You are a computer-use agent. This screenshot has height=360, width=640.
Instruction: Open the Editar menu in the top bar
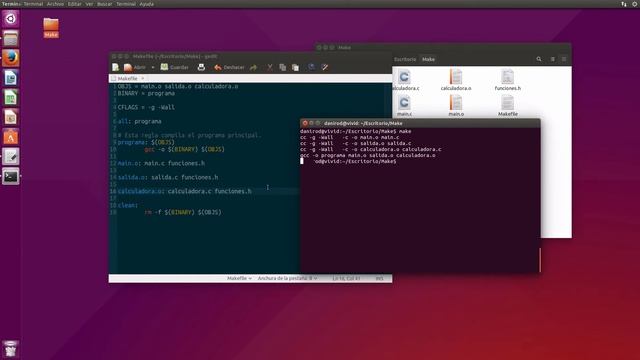click(x=74, y=4)
